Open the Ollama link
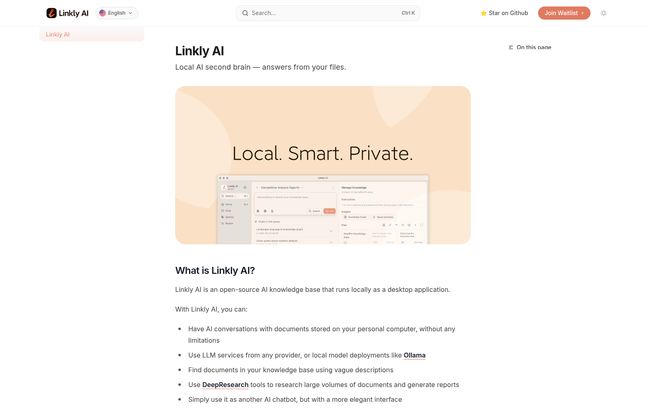The height and width of the screenshot is (414, 650). (x=414, y=355)
